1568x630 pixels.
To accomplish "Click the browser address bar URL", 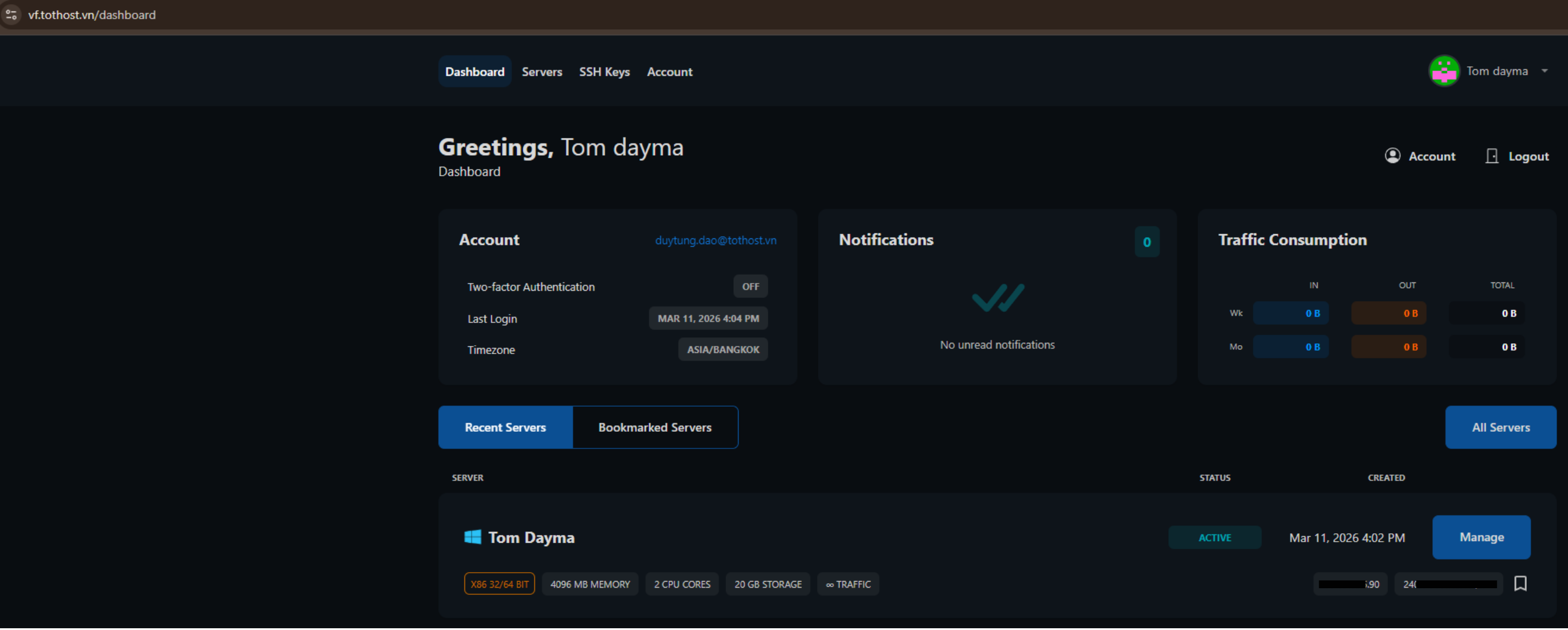I will (92, 14).
